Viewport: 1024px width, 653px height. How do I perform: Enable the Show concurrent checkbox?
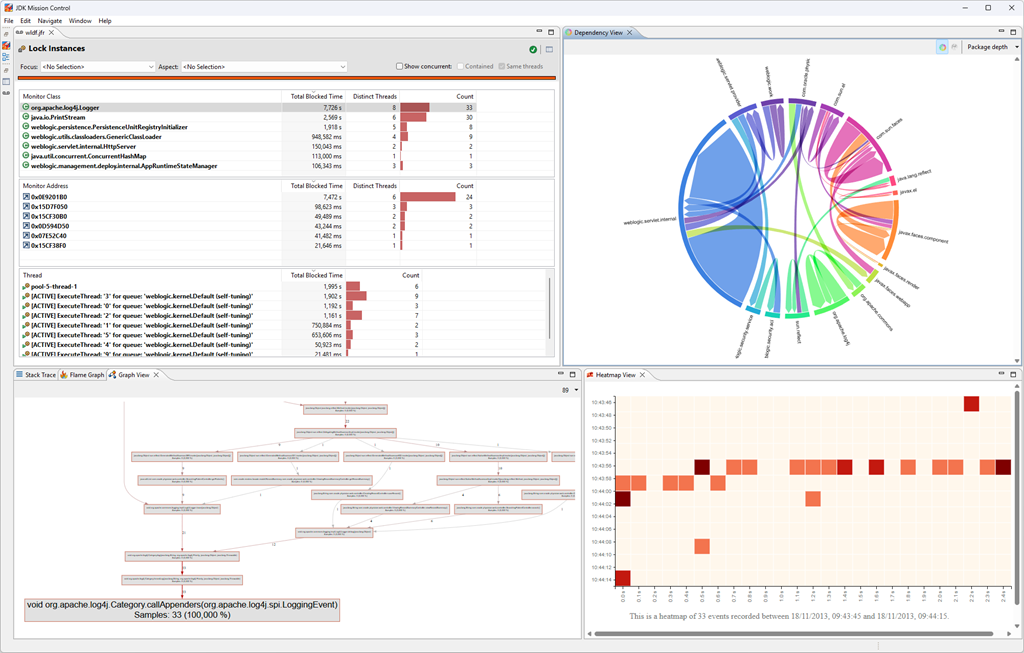[x=399, y=67]
